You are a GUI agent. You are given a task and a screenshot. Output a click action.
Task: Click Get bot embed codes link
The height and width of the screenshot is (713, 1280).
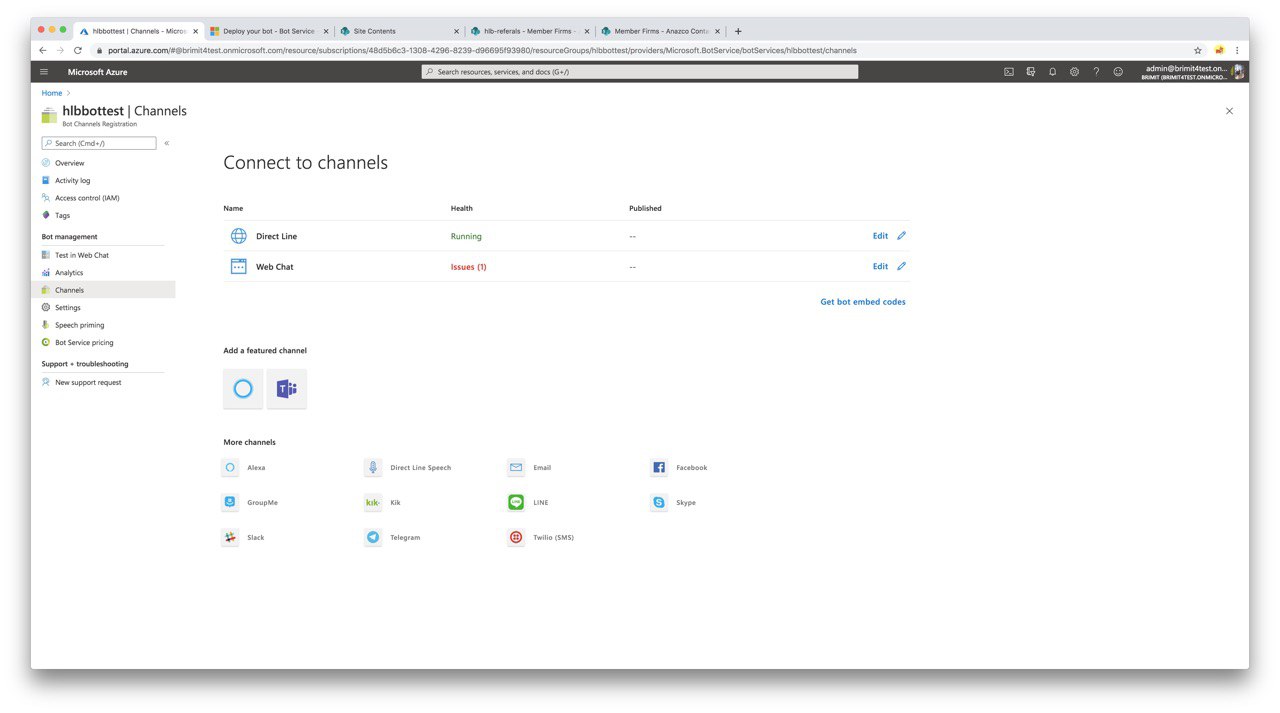(863, 302)
